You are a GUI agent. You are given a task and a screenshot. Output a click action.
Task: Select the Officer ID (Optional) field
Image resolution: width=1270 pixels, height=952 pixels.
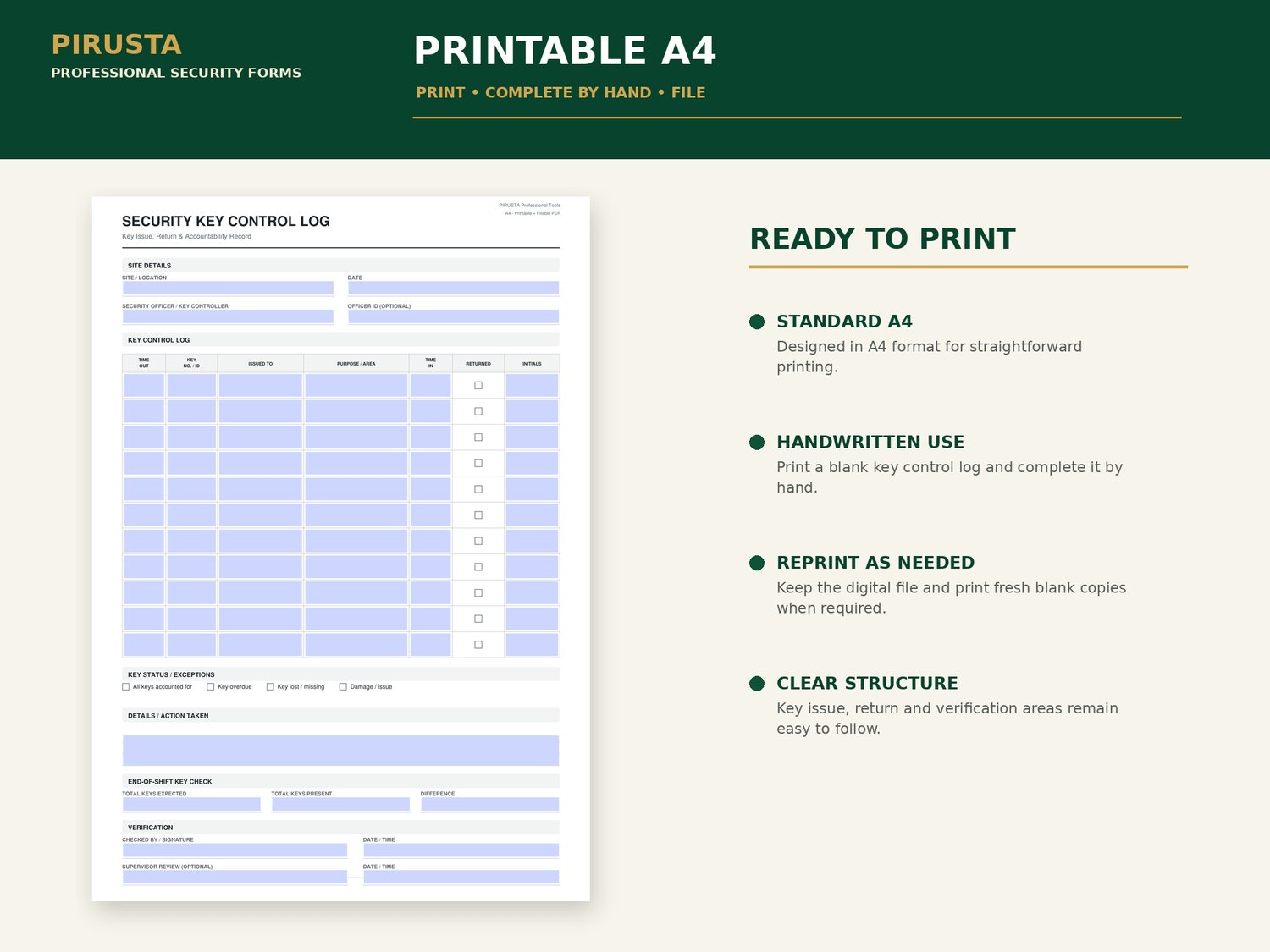tap(453, 316)
